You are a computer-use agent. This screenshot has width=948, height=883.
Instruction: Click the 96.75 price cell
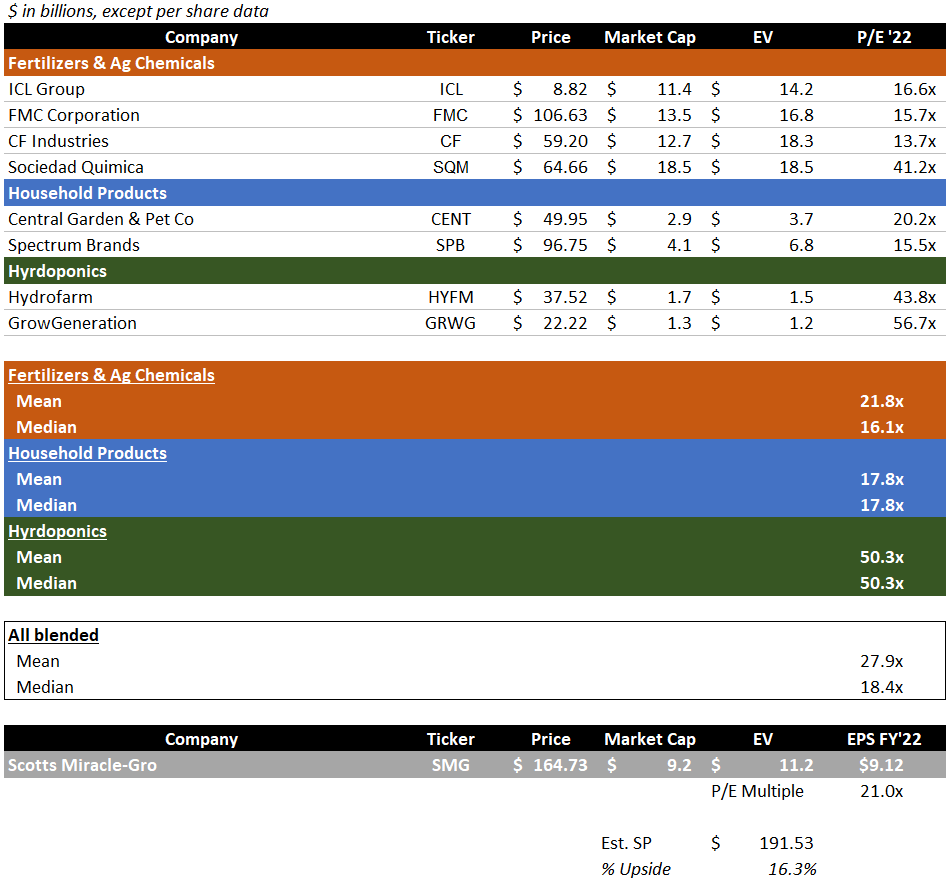coord(565,245)
